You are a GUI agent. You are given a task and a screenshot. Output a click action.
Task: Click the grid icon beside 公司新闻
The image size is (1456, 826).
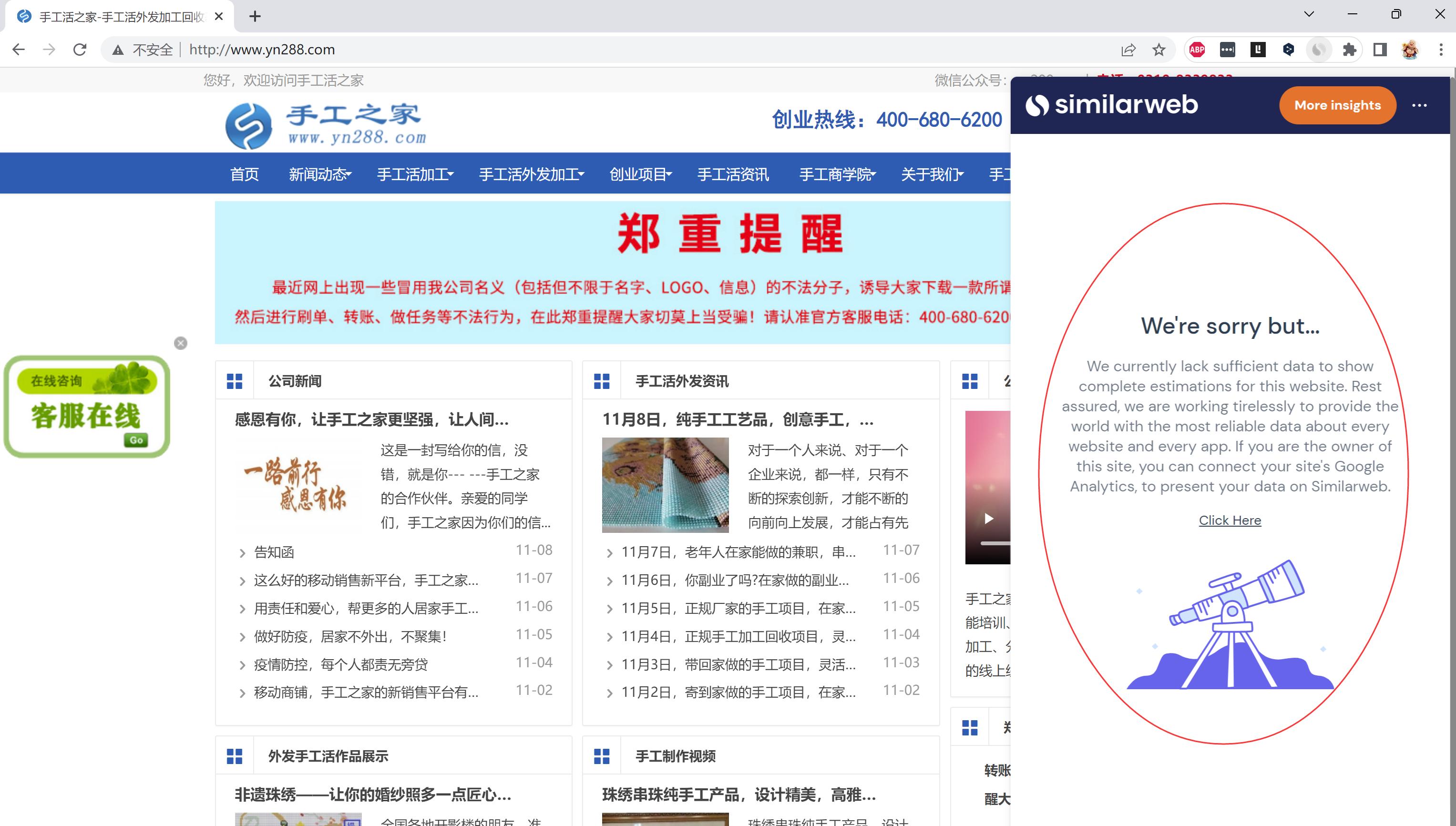click(235, 381)
